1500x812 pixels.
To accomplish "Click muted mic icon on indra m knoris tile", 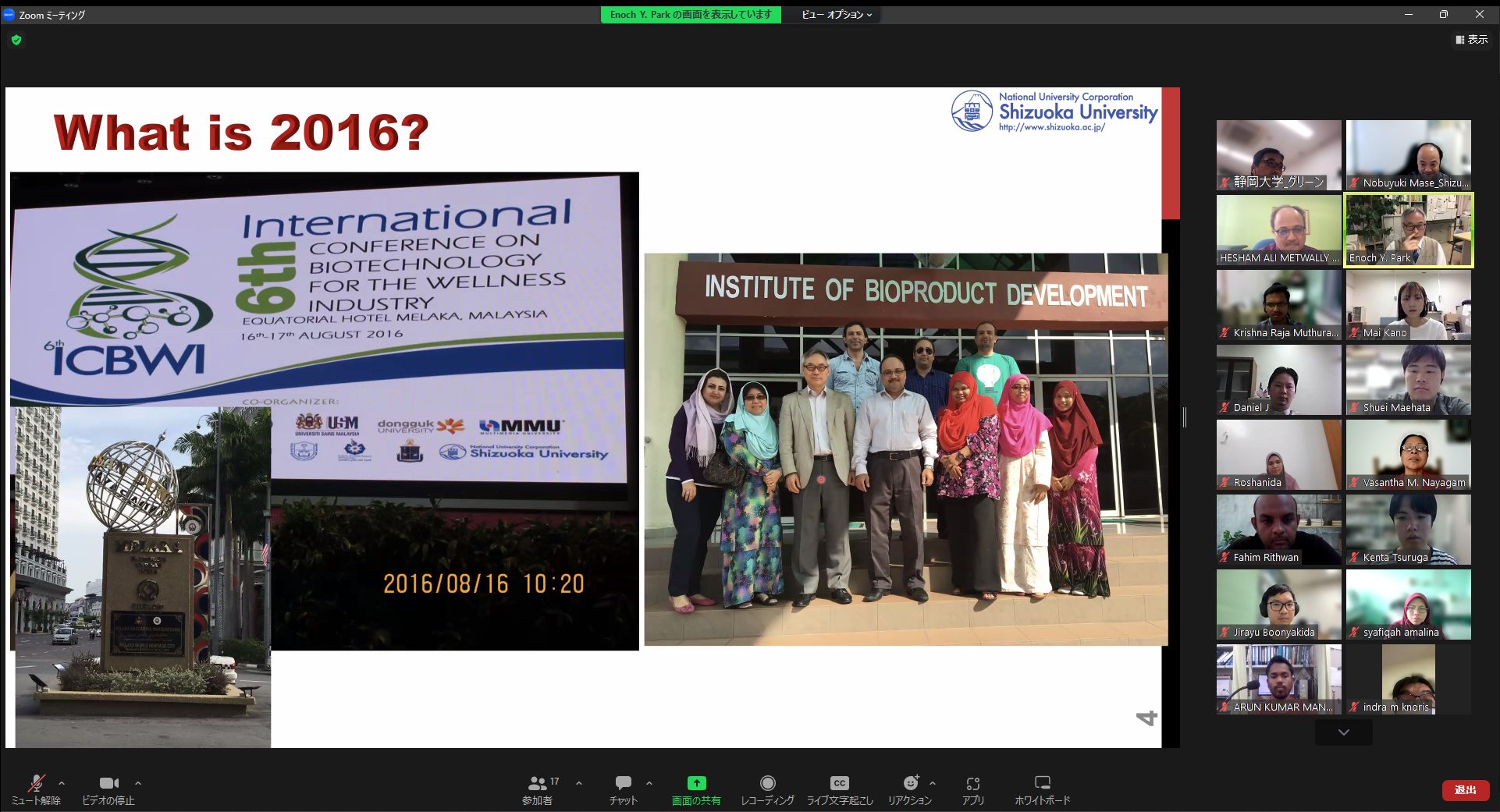I will pos(1355,707).
